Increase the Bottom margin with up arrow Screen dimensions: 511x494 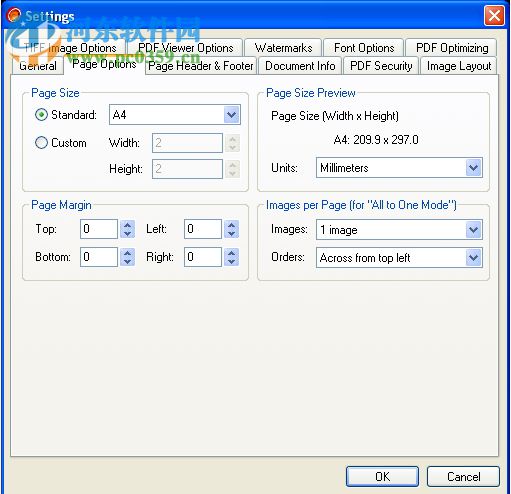[127, 253]
